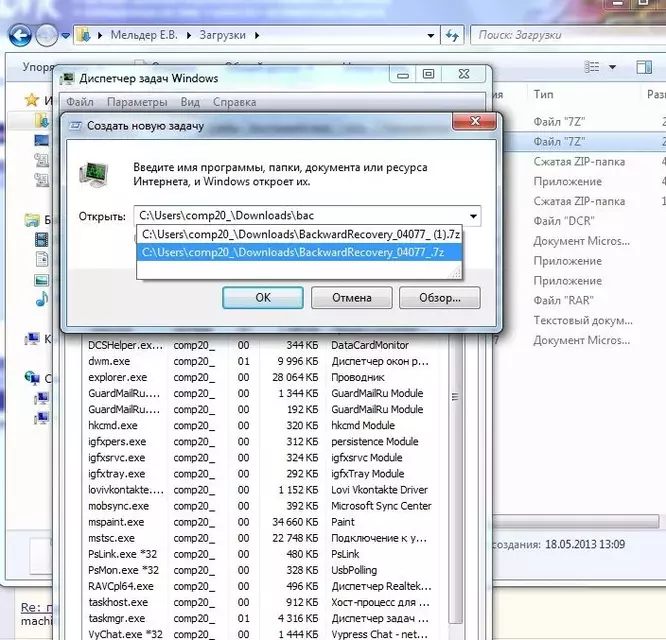Open recent locations dropdown next to Forward
Viewport: 666px width, 640px height.
65,36
